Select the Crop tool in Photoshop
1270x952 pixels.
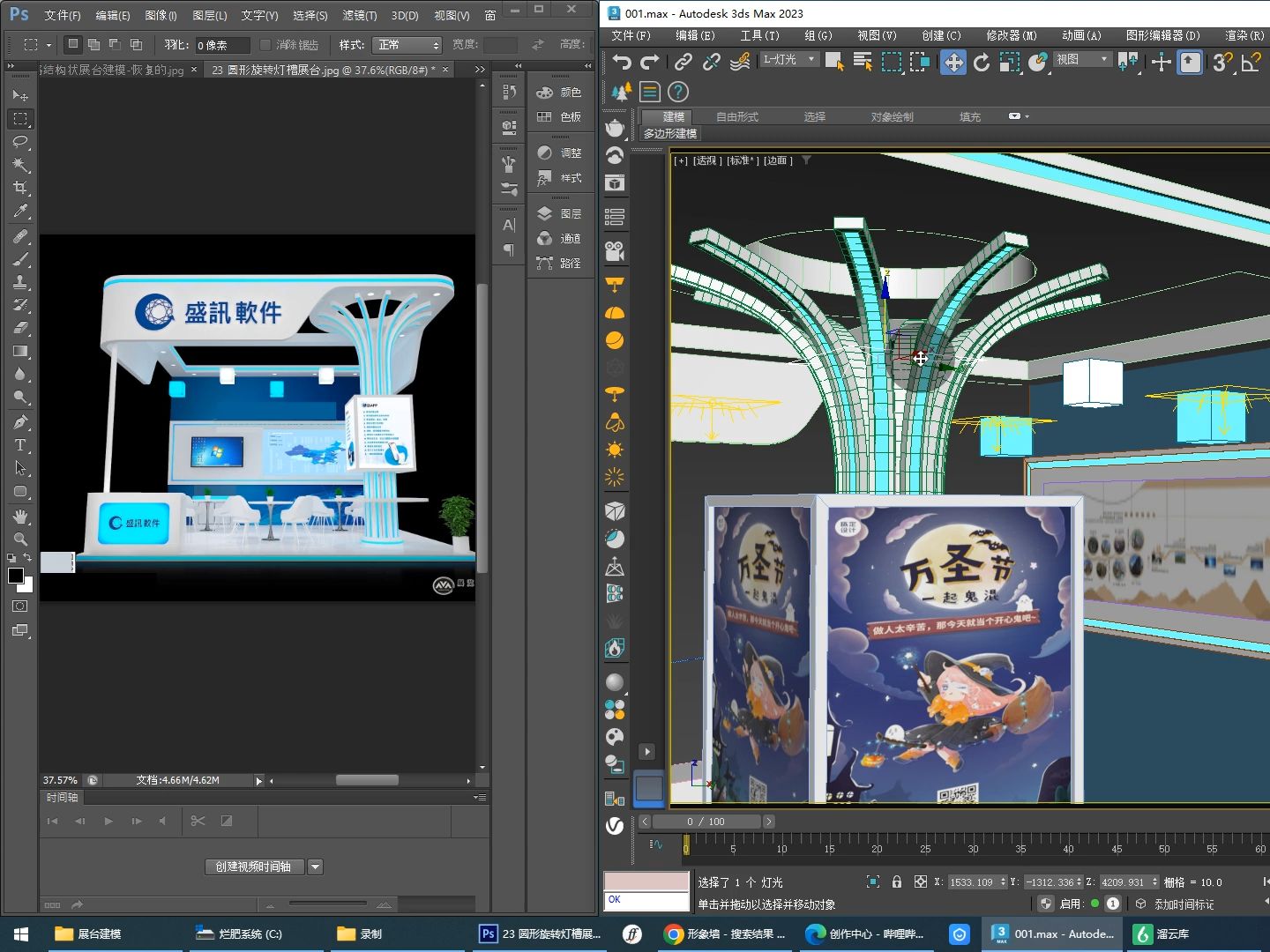[20, 188]
